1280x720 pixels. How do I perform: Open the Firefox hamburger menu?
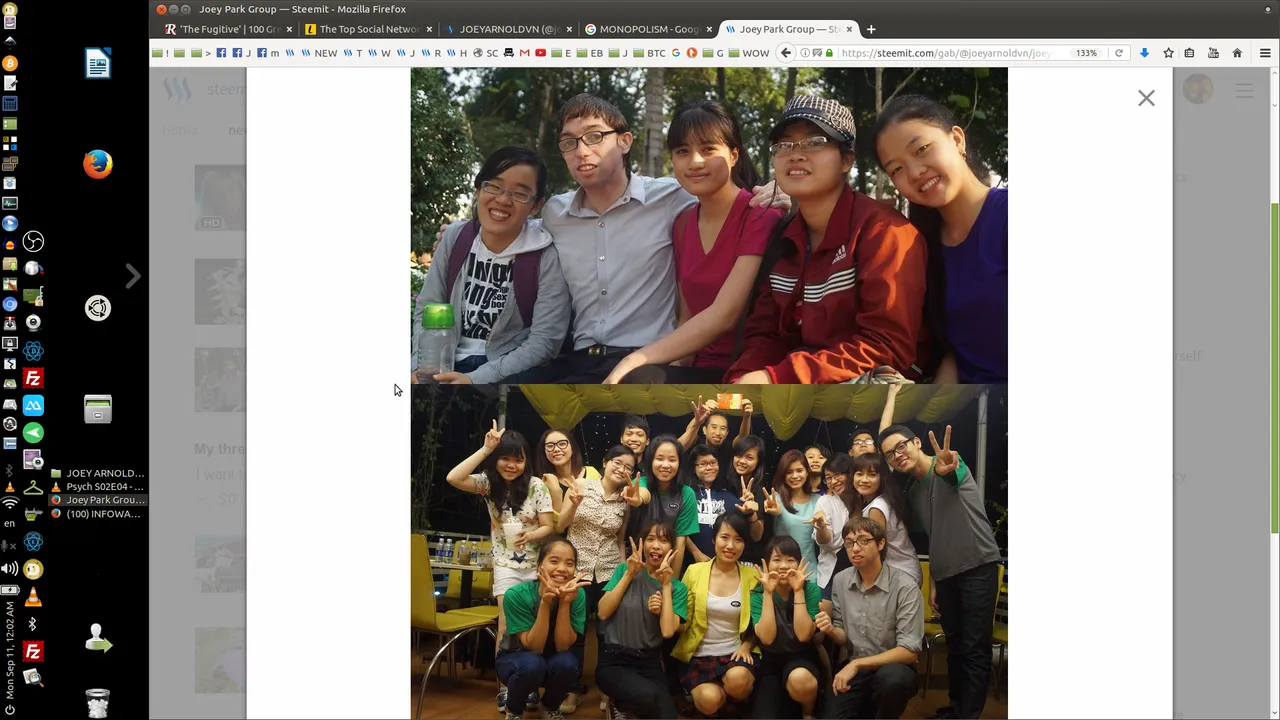point(1265,53)
